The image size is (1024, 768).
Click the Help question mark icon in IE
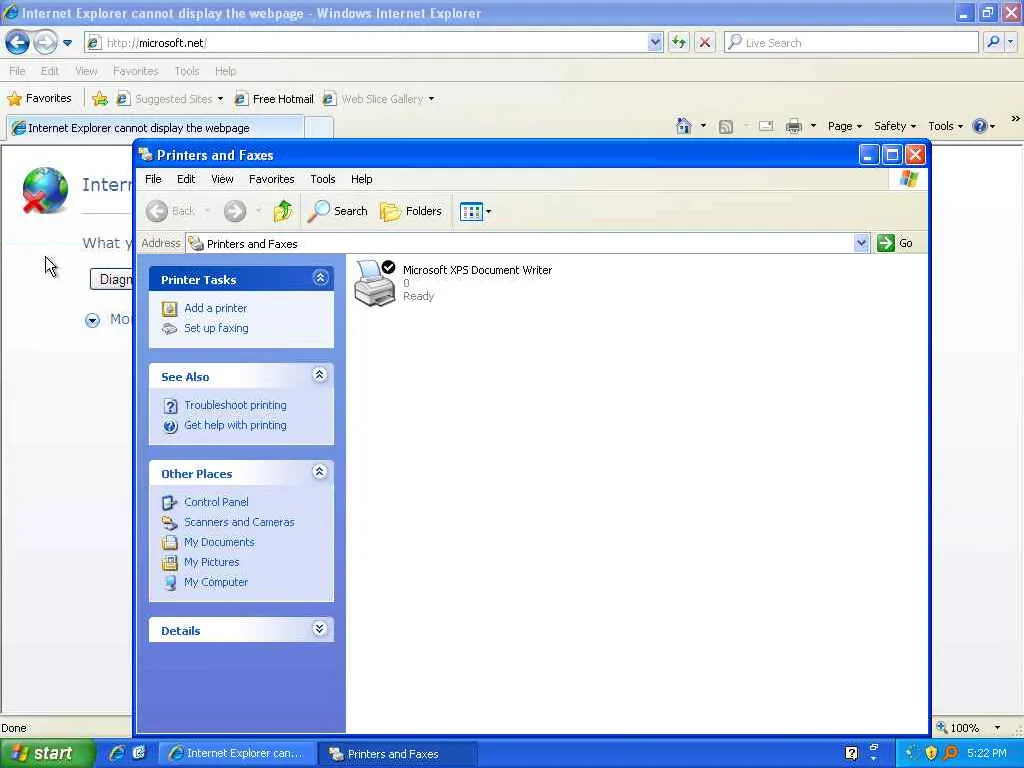980,126
